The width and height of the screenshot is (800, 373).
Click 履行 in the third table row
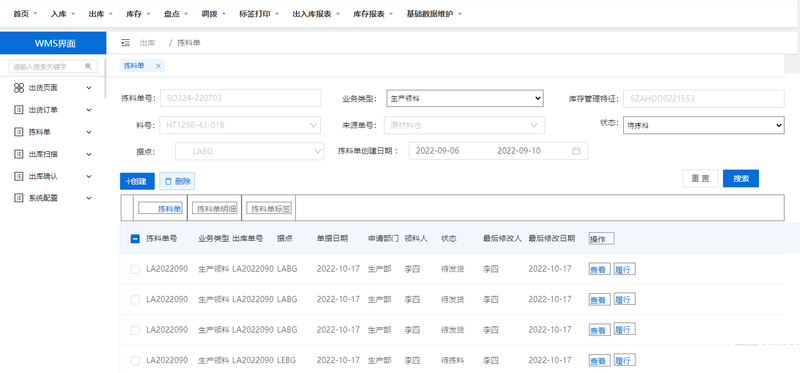(624, 330)
